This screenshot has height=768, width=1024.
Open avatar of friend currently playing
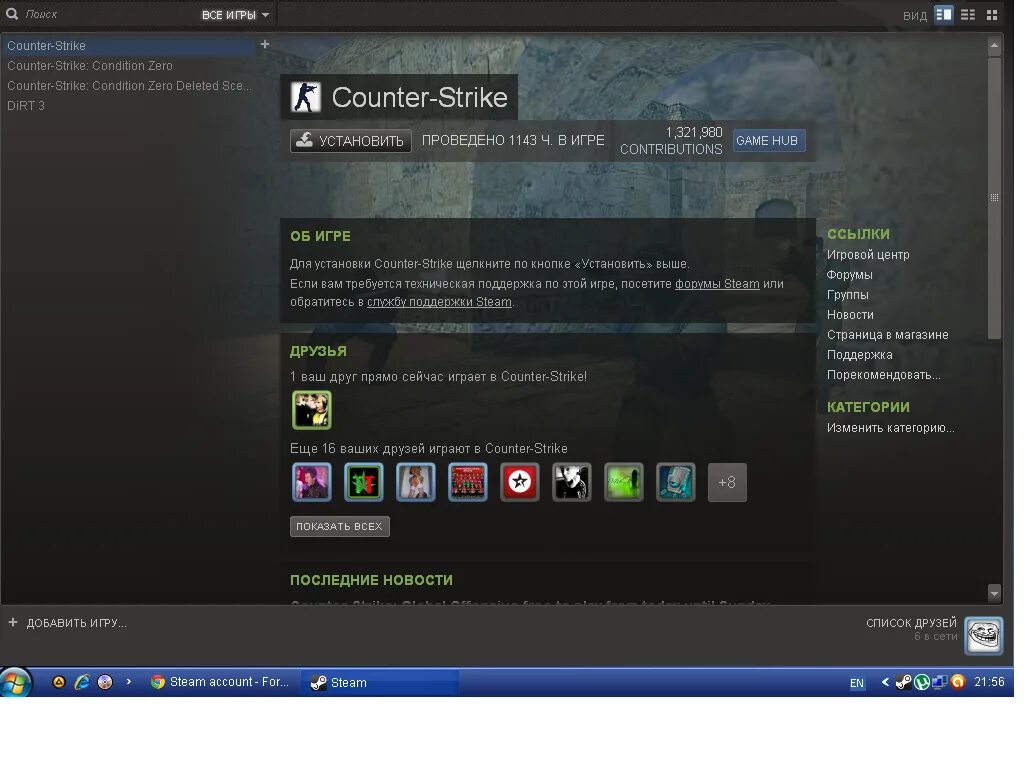point(312,410)
